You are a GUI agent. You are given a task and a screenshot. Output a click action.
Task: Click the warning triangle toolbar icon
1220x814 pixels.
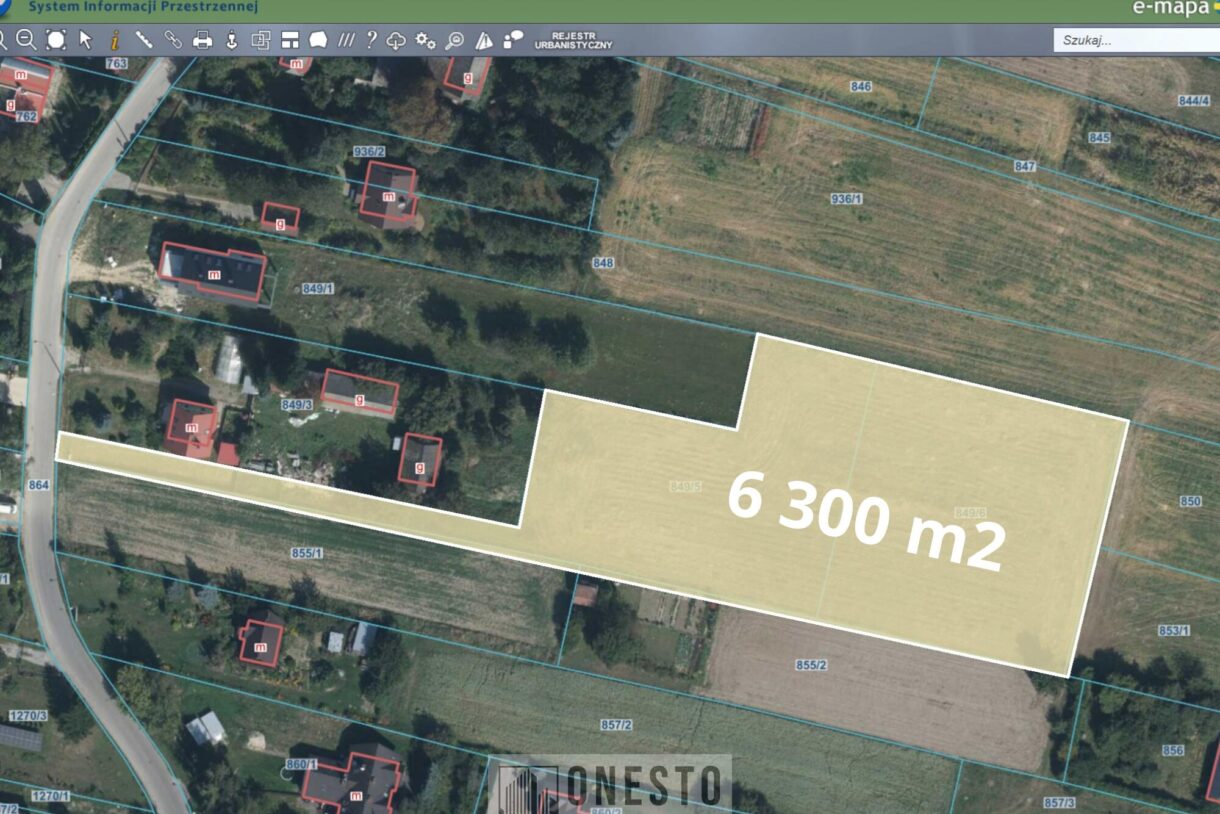click(x=484, y=42)
